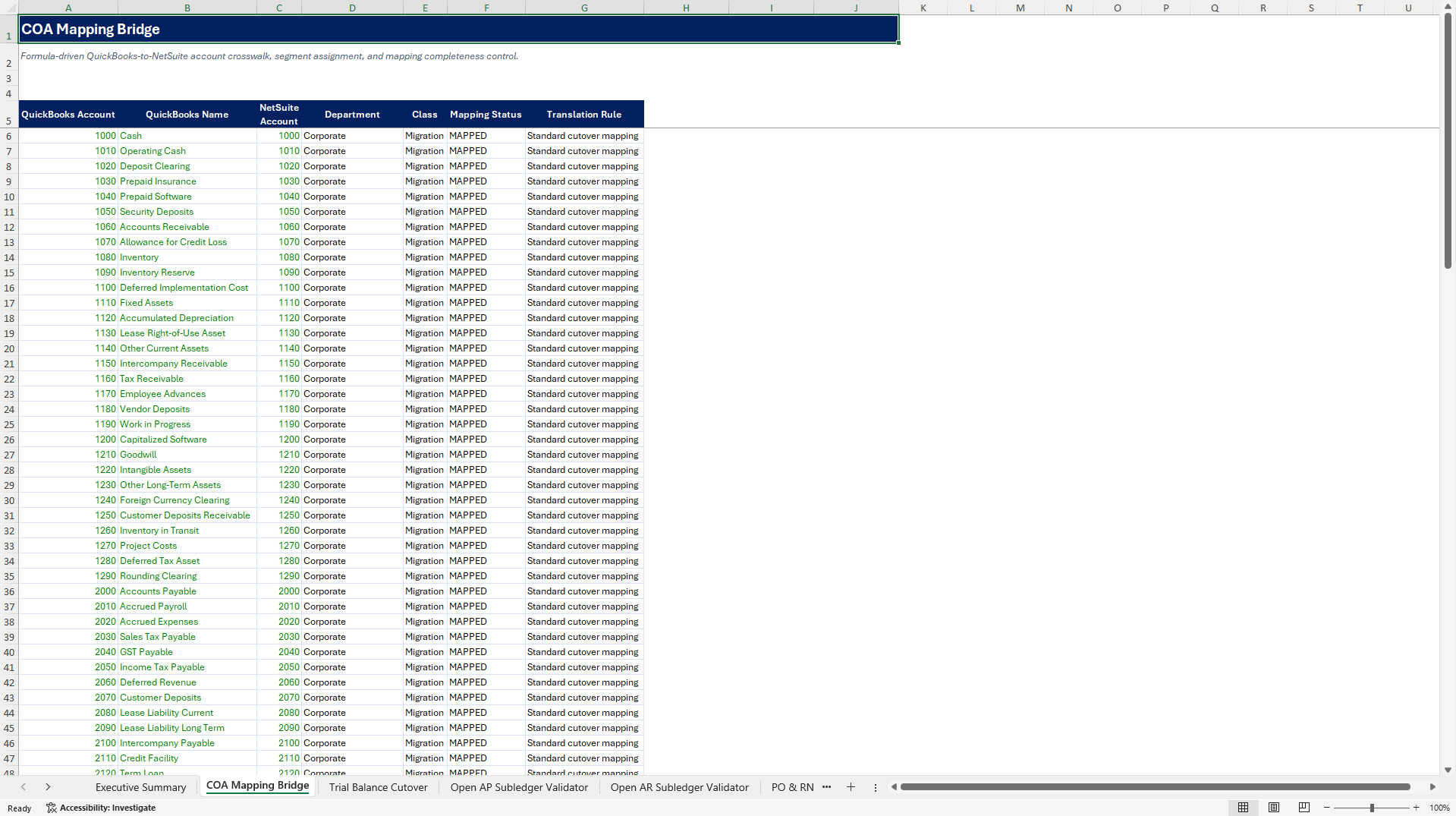The image size is (1456, 816).
Task: Click vertical scrollbar up arrow
Action: click(x=1448, y=7)
